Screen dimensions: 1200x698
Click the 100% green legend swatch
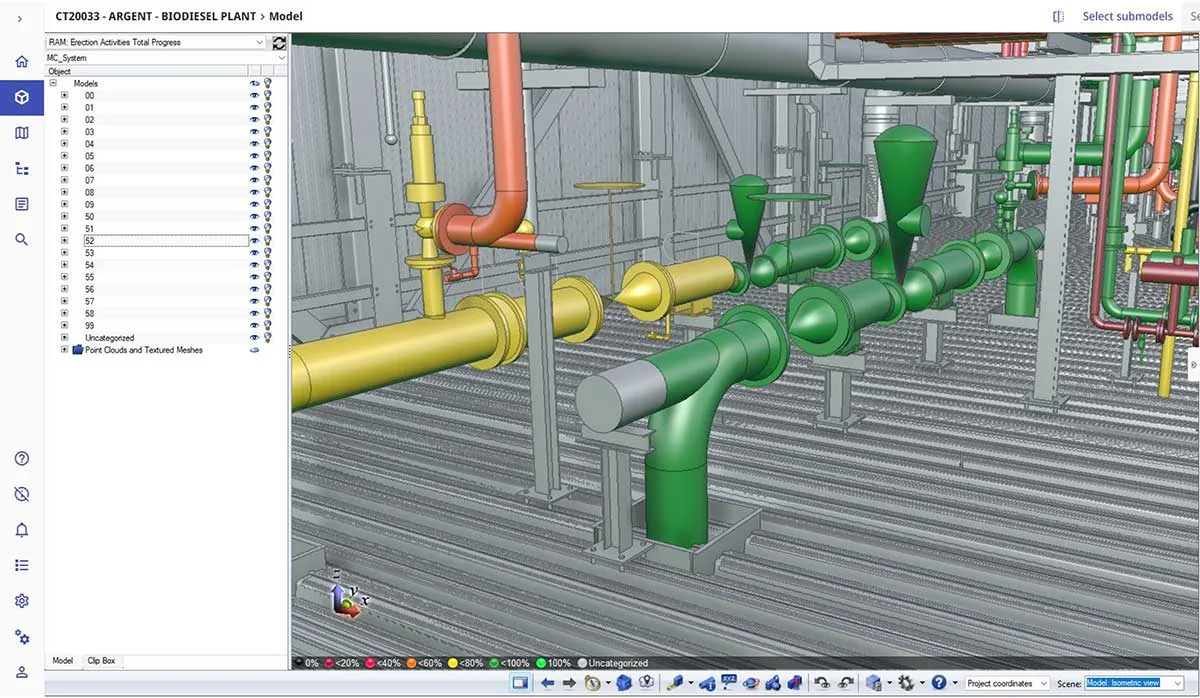(542, 663)
